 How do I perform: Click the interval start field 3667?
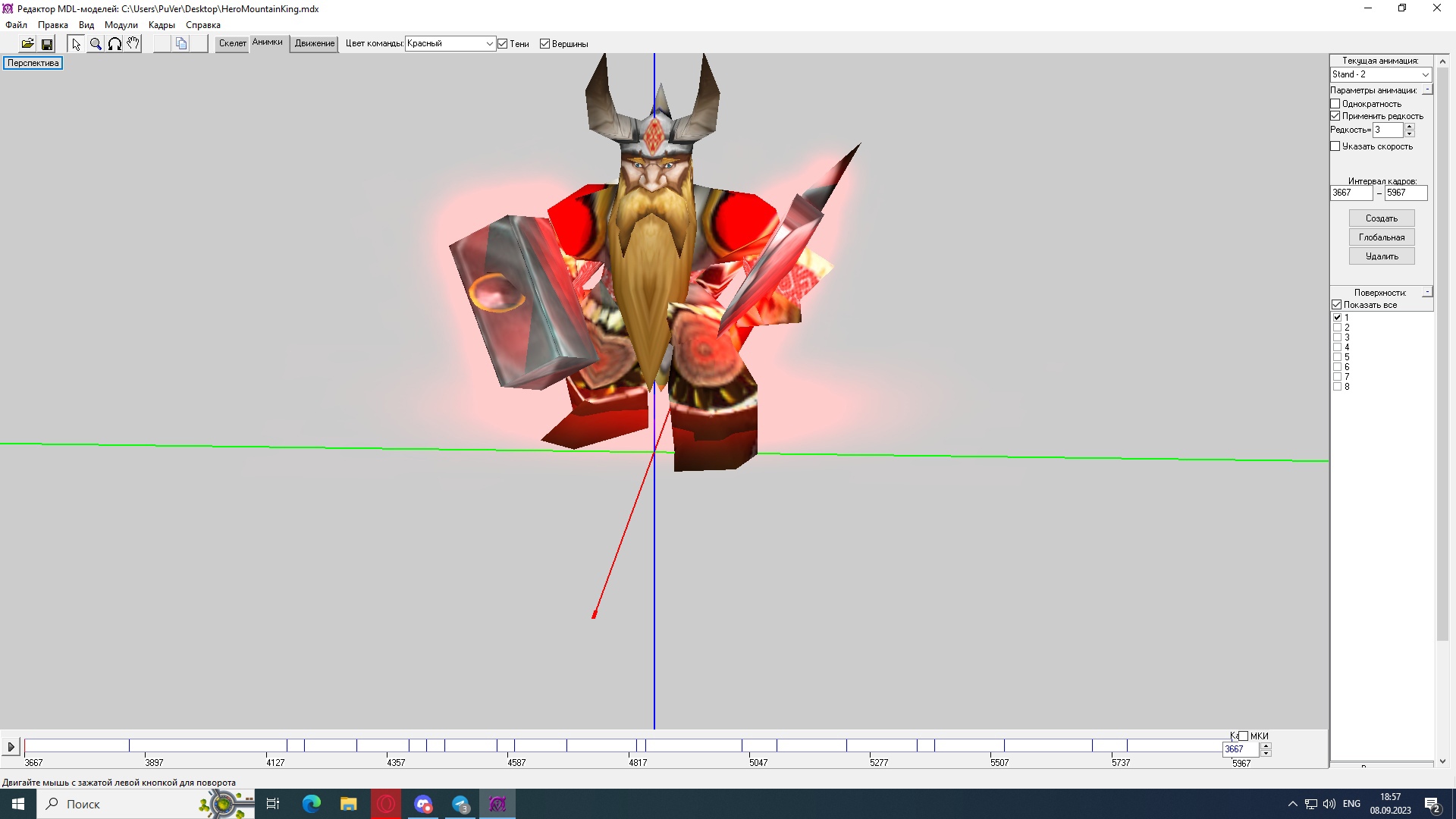tap(1351, 193)
